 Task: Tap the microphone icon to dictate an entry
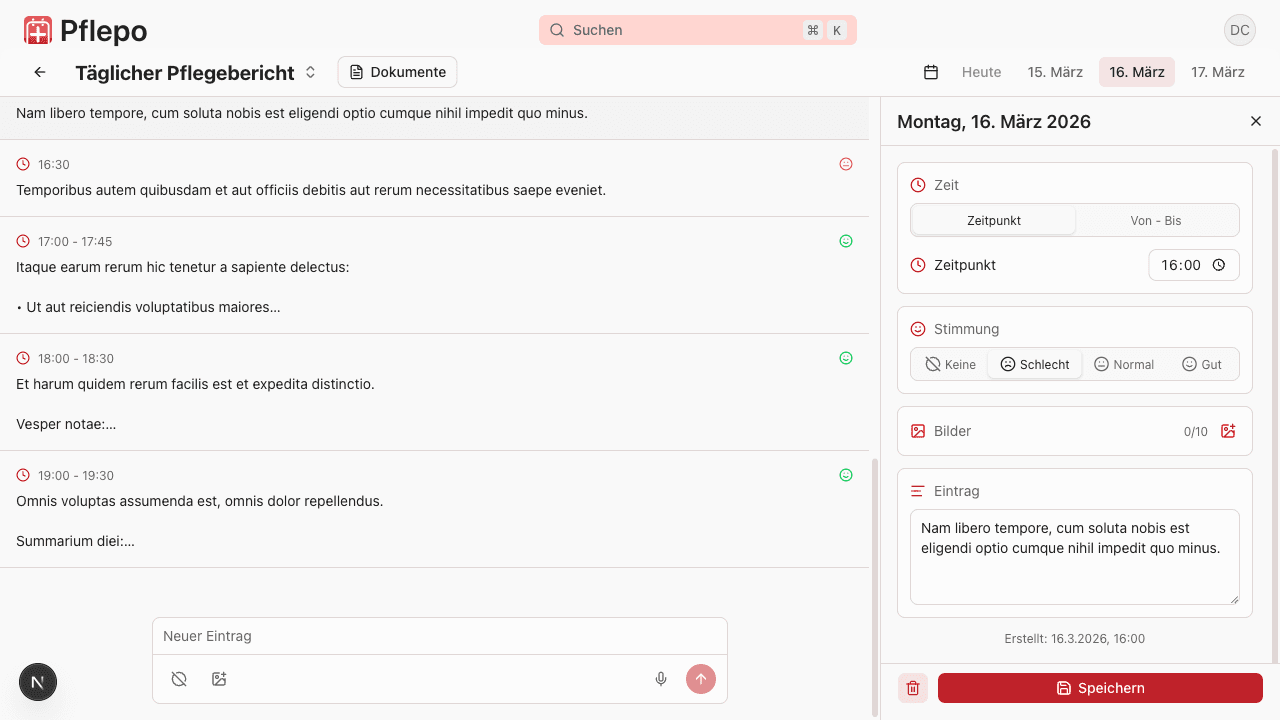[660, 679]
